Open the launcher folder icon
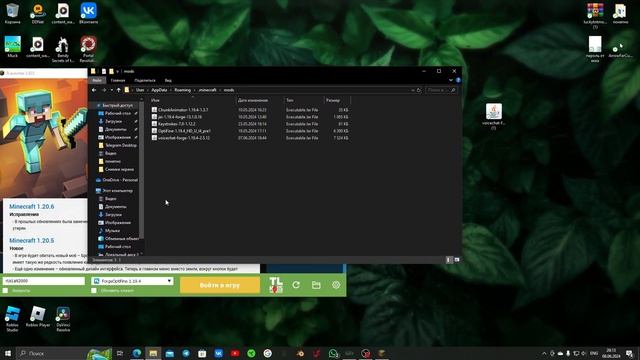Image resolution: width=640 pixels, height=360 pixels. point(316,285)
